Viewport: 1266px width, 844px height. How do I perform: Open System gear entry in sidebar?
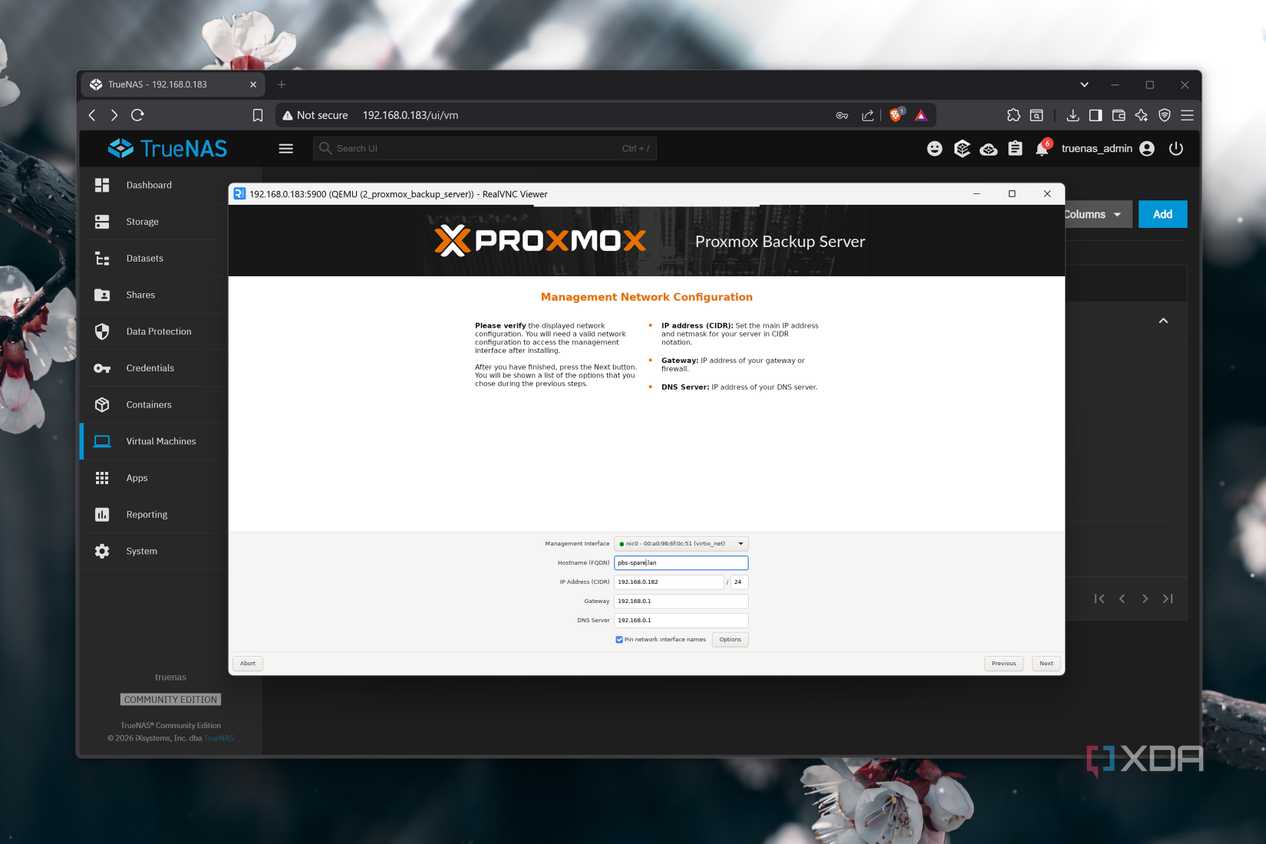[150, 551]
